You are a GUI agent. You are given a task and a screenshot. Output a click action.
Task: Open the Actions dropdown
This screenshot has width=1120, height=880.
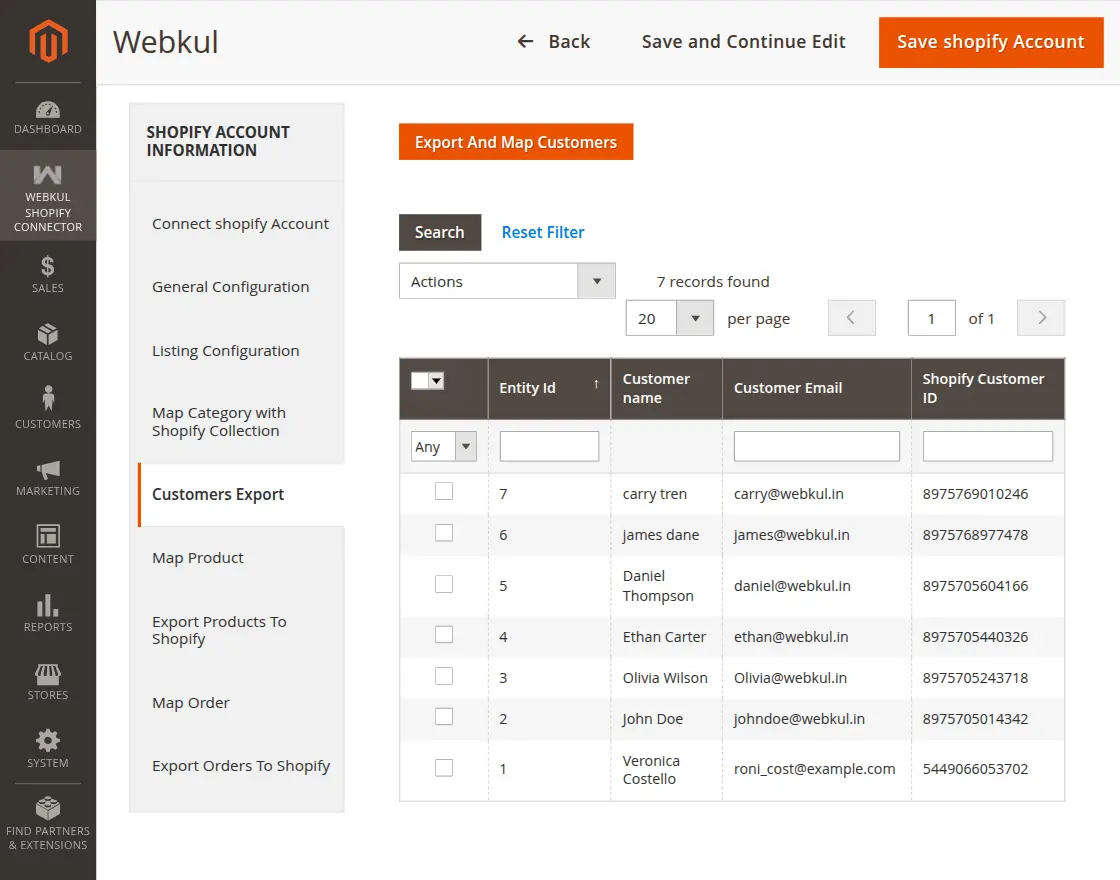(507, 281)
